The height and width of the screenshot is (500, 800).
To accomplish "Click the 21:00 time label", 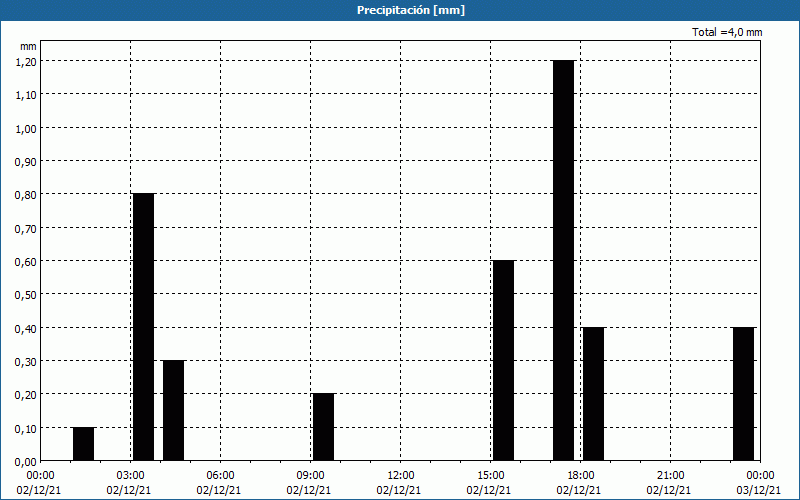I will point(670,476).
